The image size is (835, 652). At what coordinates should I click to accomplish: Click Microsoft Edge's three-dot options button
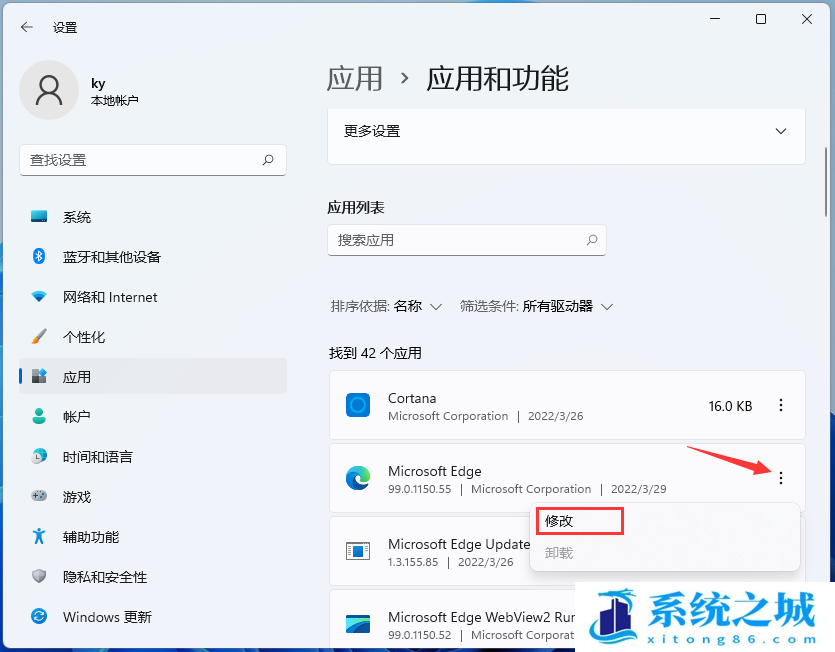781,478
